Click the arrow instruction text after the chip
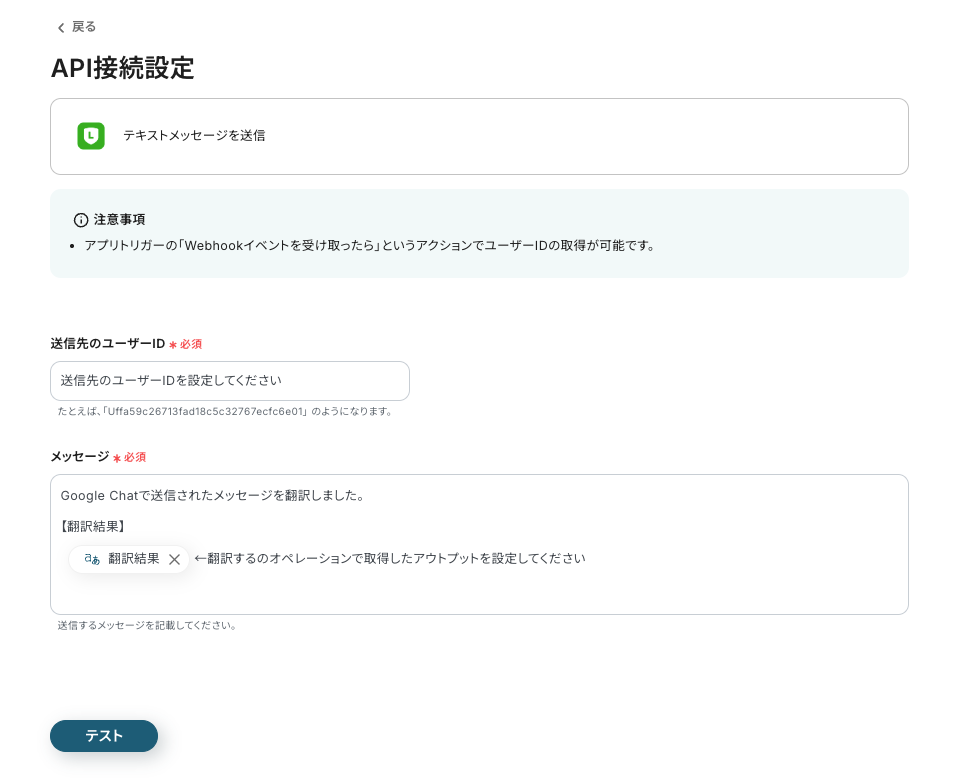961x782 pixels. coord(389,558)
